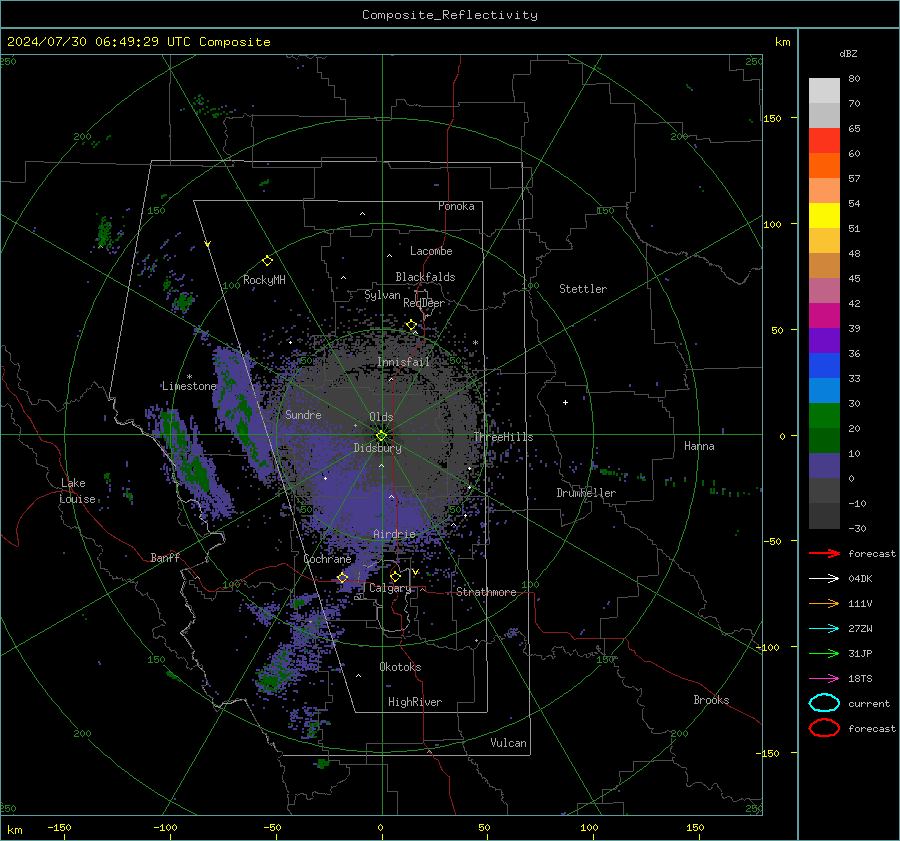
Task: Click the 'Olds' map label
Action: (x=381, y=417)
